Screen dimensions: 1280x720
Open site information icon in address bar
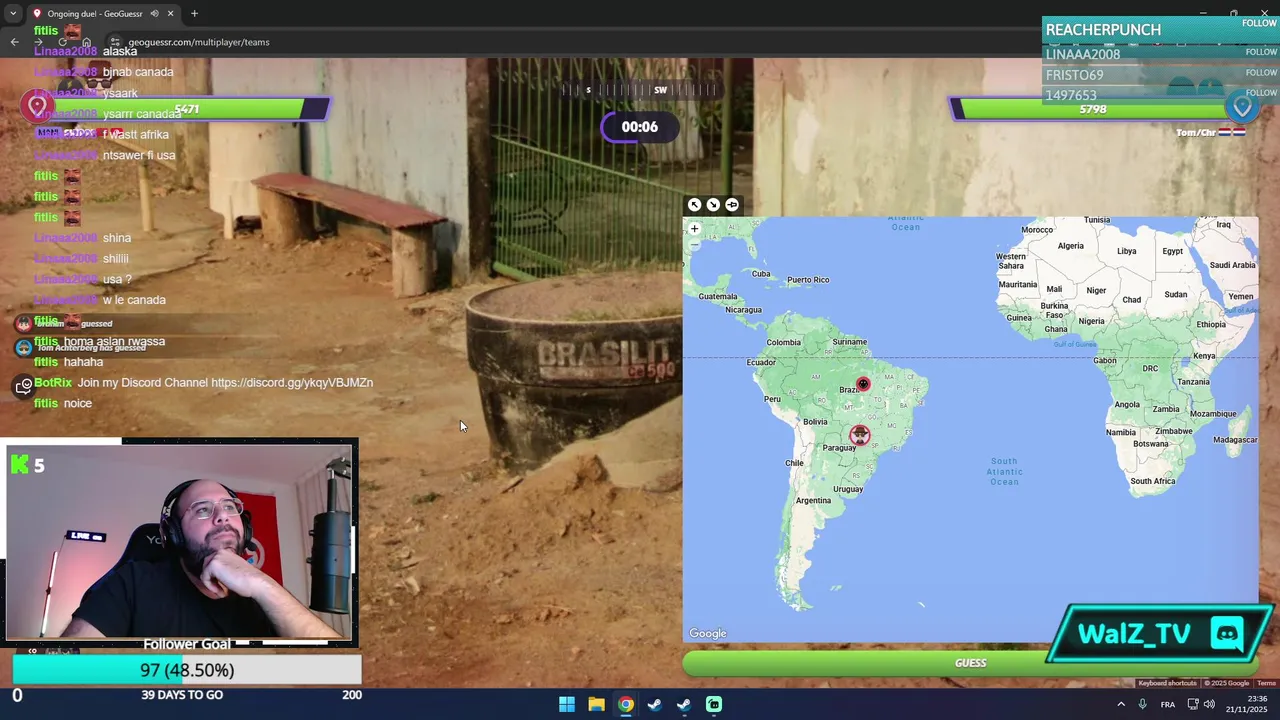[115, 42]
